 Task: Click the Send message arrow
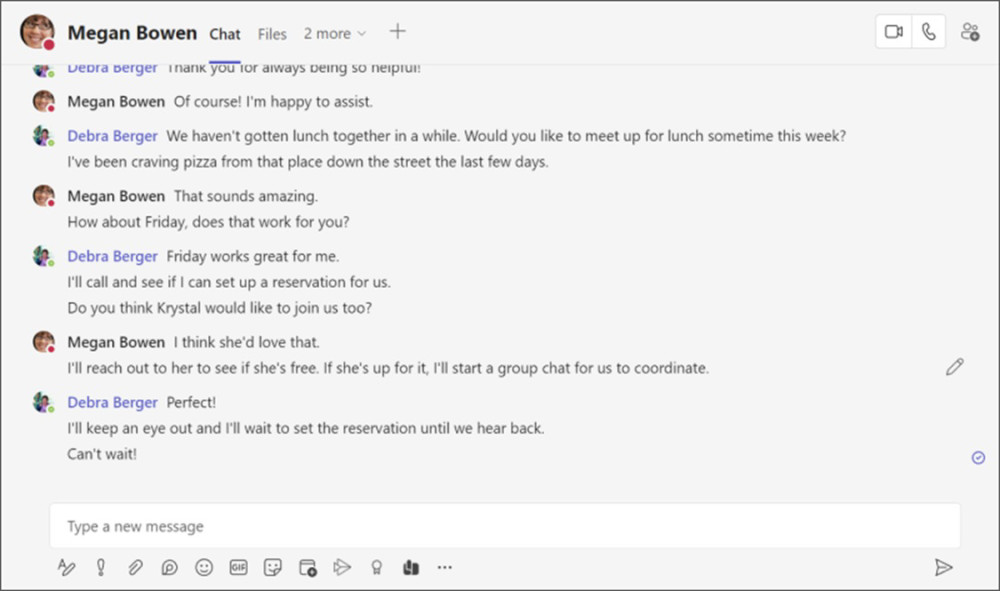[x=942, y=567]
